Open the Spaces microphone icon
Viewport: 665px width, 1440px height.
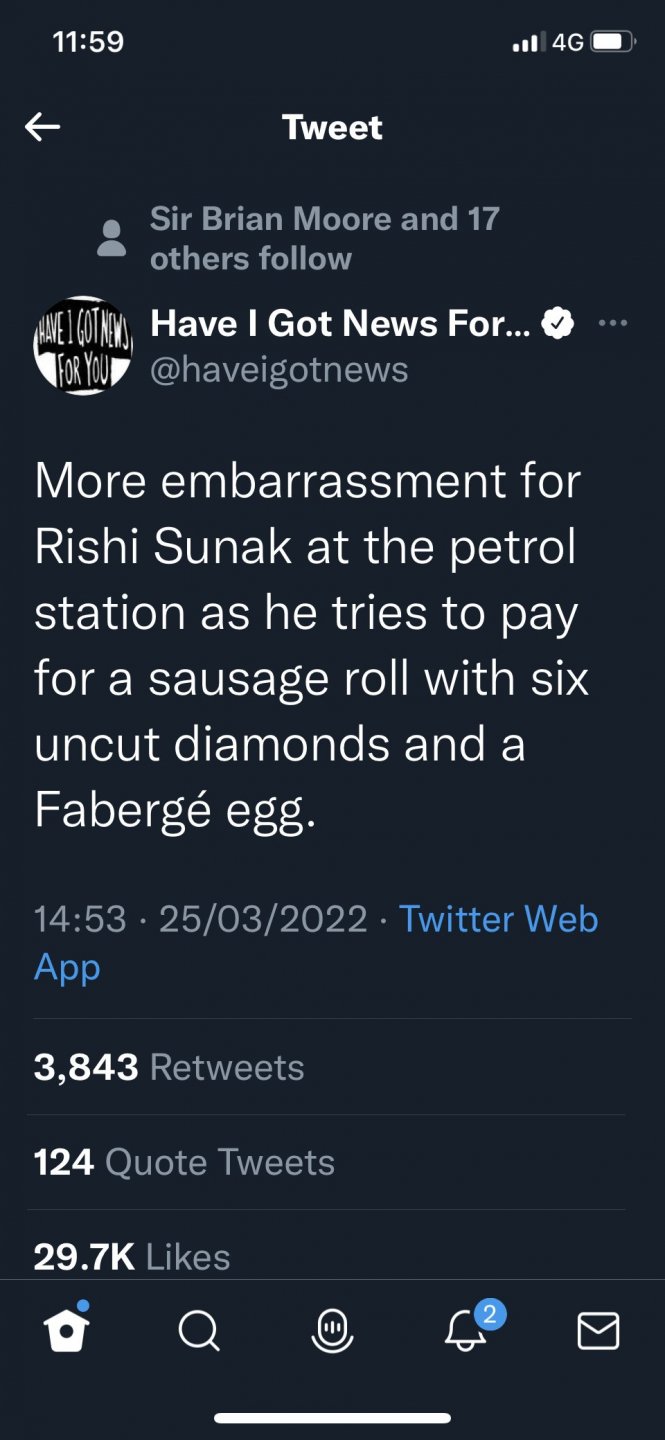click(x=332, y=1331)
